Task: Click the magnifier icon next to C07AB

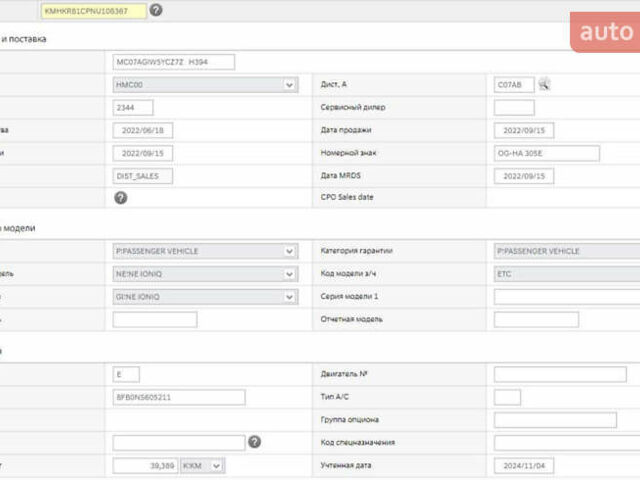Action: (545, 85)
